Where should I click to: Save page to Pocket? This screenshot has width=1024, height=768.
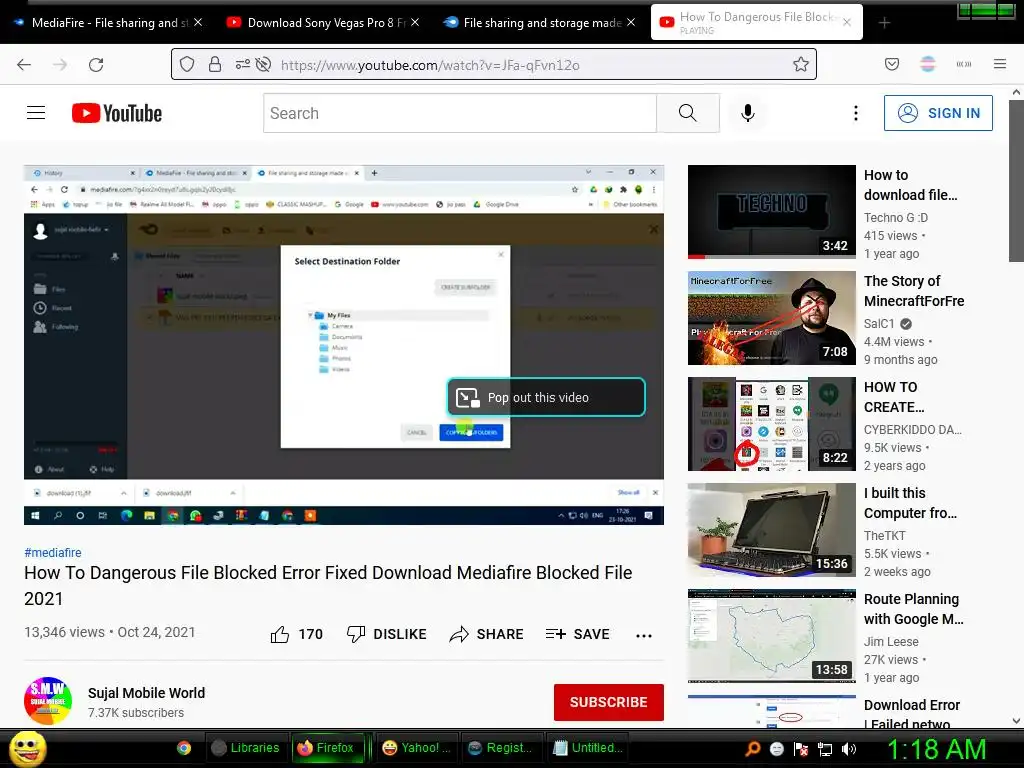click(891, 64)
